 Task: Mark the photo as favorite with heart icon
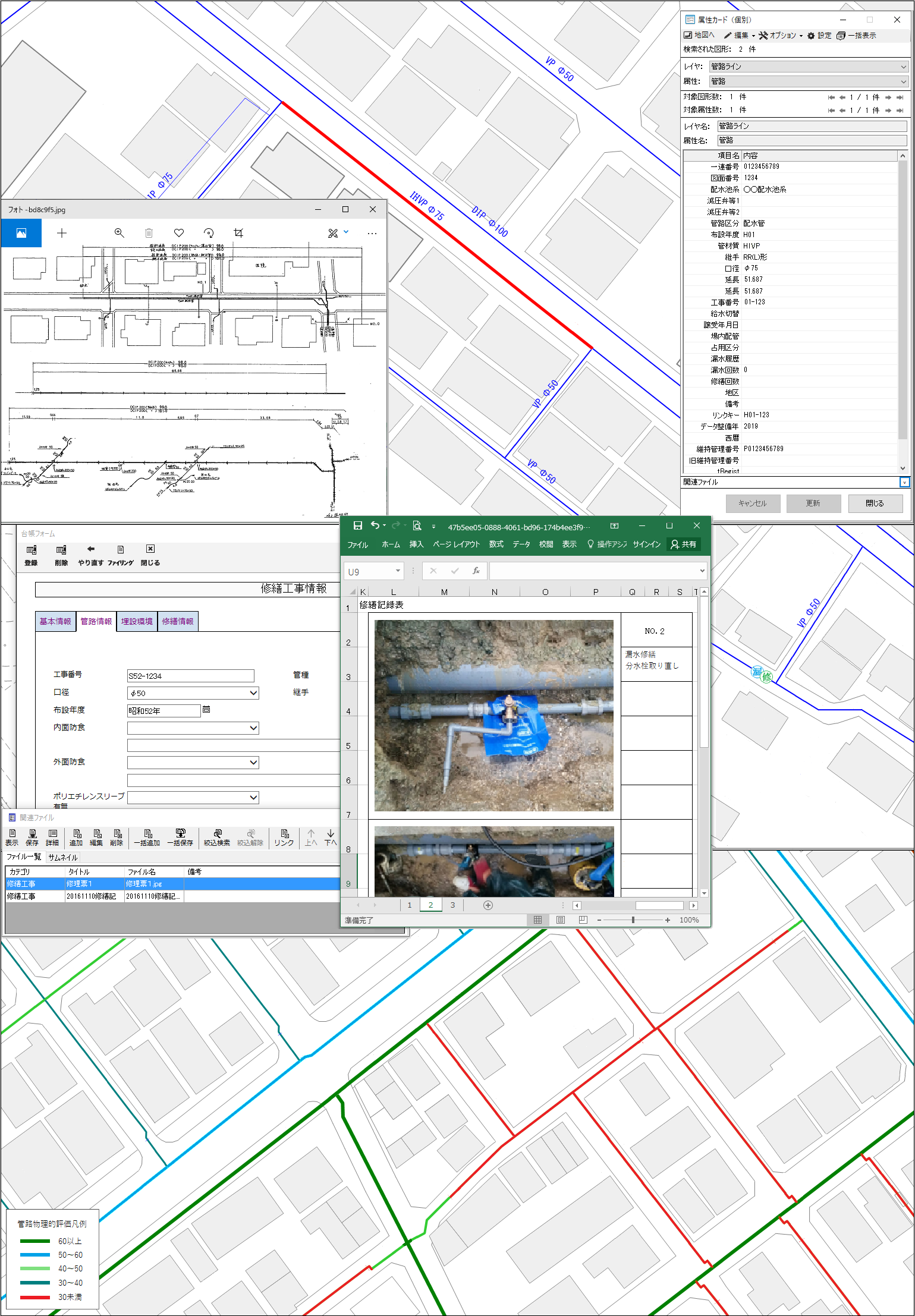tap(179, 233)
